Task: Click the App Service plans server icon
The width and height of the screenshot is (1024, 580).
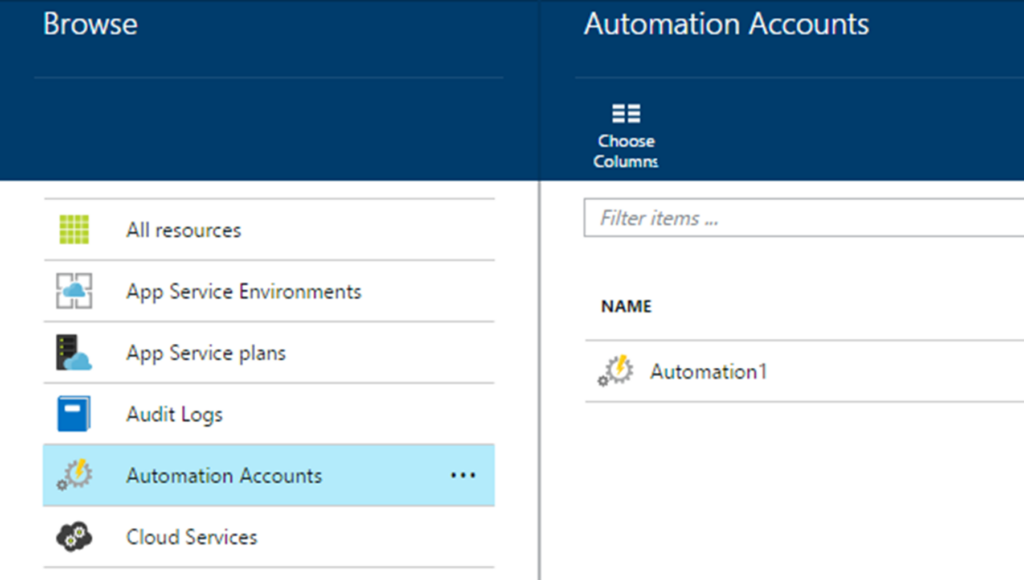Action: 73,353
